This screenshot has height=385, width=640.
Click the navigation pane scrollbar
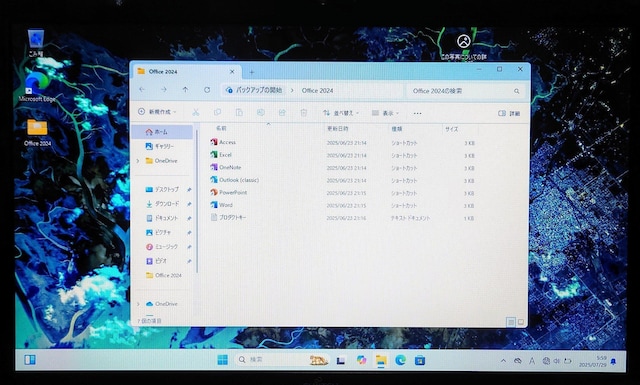click(197, 201)
